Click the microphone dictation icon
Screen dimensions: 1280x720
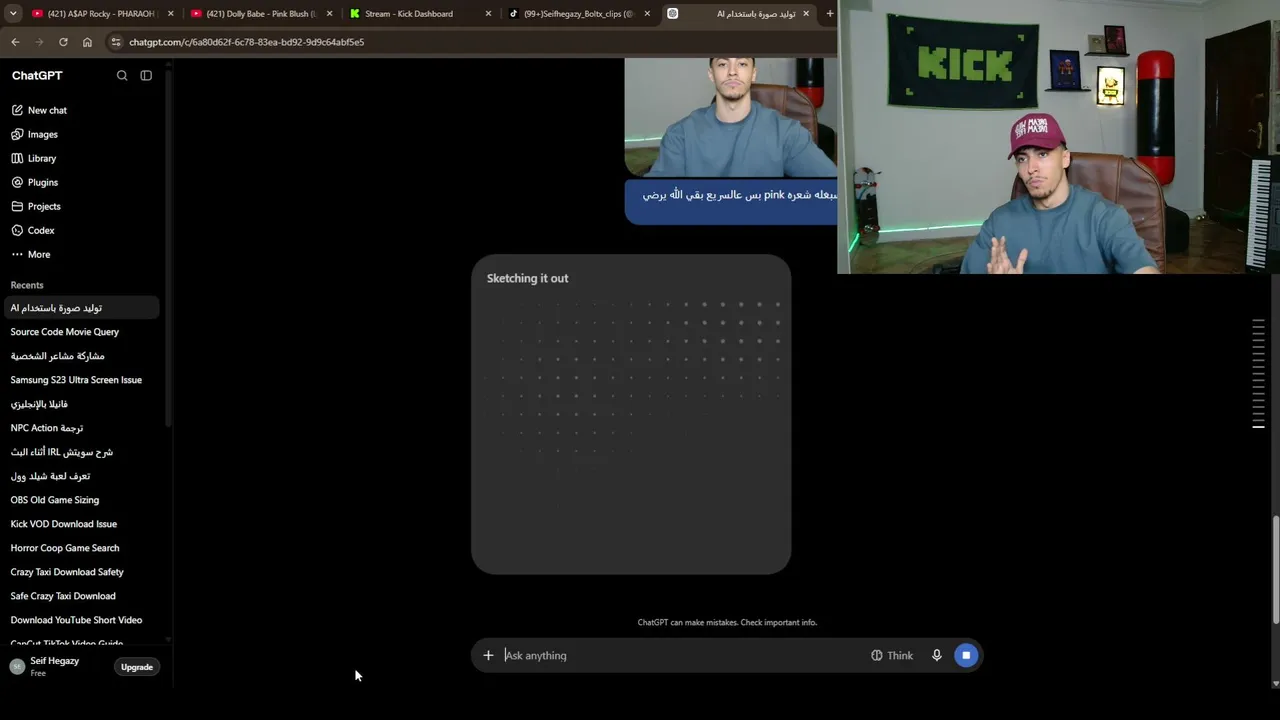pyautogui.click(x=937, y=656)
